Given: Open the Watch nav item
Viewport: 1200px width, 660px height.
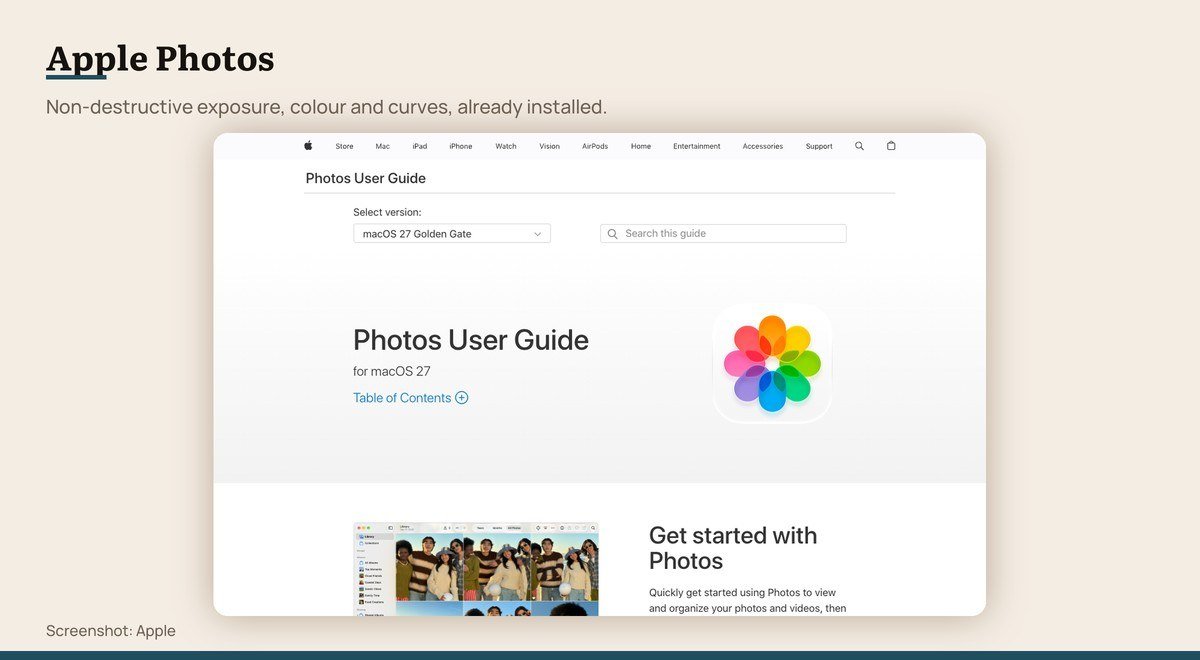Looking at the screenshot, I should pos(506,146).
